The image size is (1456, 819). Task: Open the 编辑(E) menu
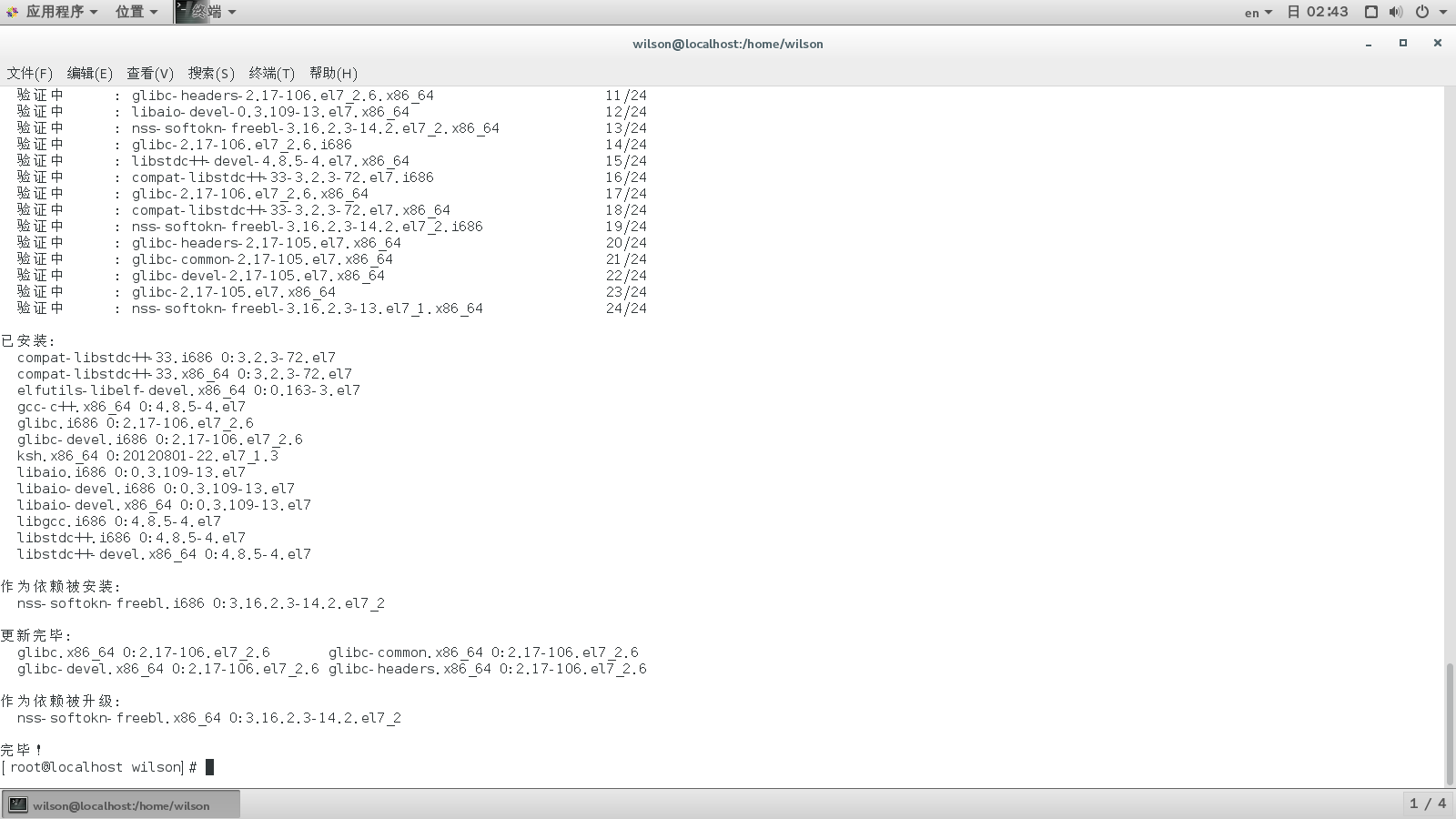(x=89, y=73)
